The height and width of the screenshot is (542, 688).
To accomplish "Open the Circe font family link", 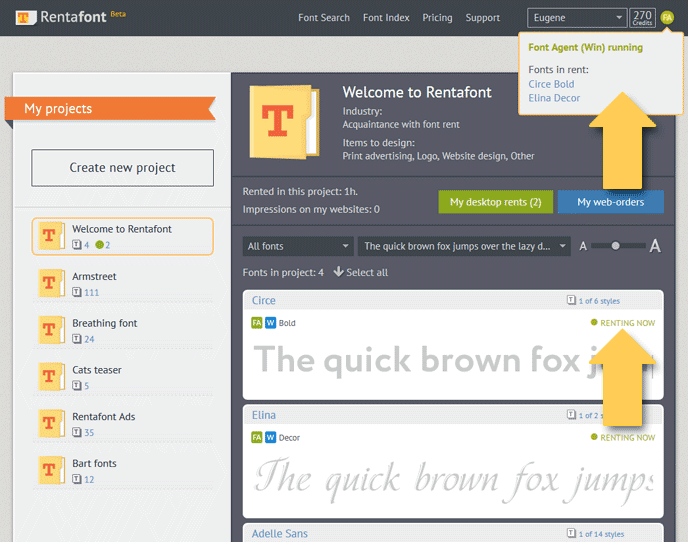I will point(264,301).
